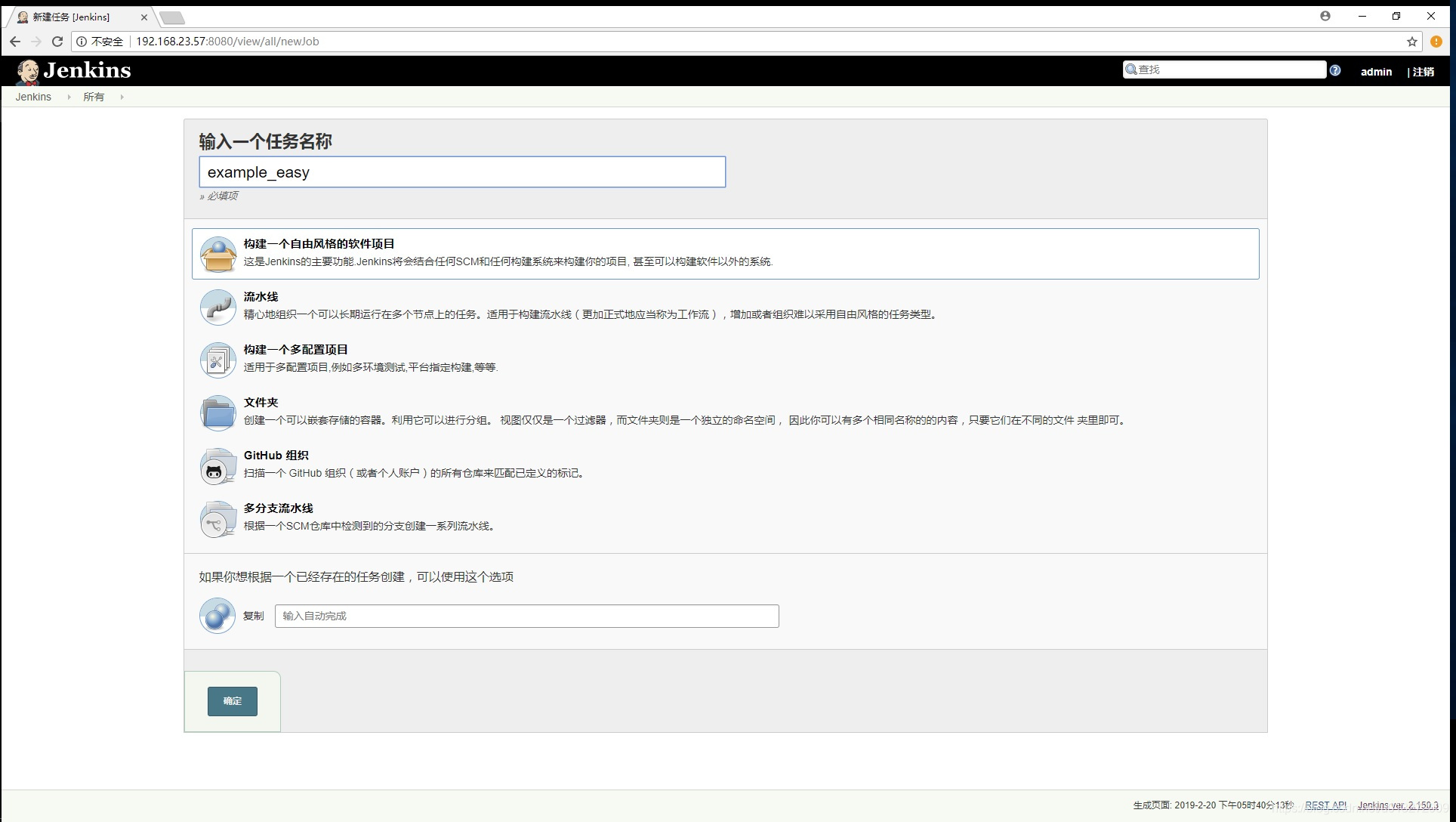This screenshot has width=1456, height=822.
Task: Click the Jenkins title text in header
Action: pos(87,70)
